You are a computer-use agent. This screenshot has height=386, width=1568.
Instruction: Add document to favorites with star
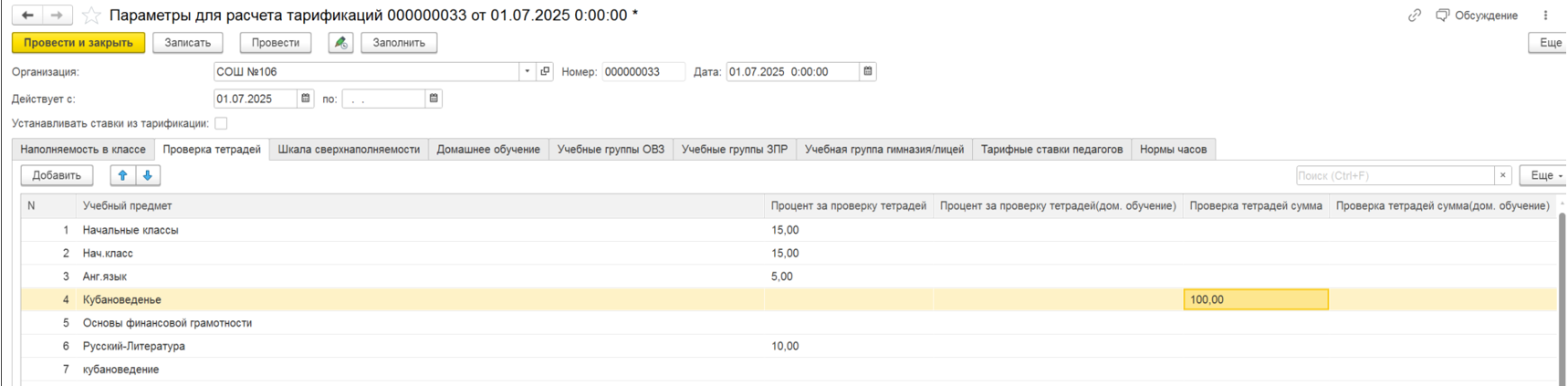(91, 16)
